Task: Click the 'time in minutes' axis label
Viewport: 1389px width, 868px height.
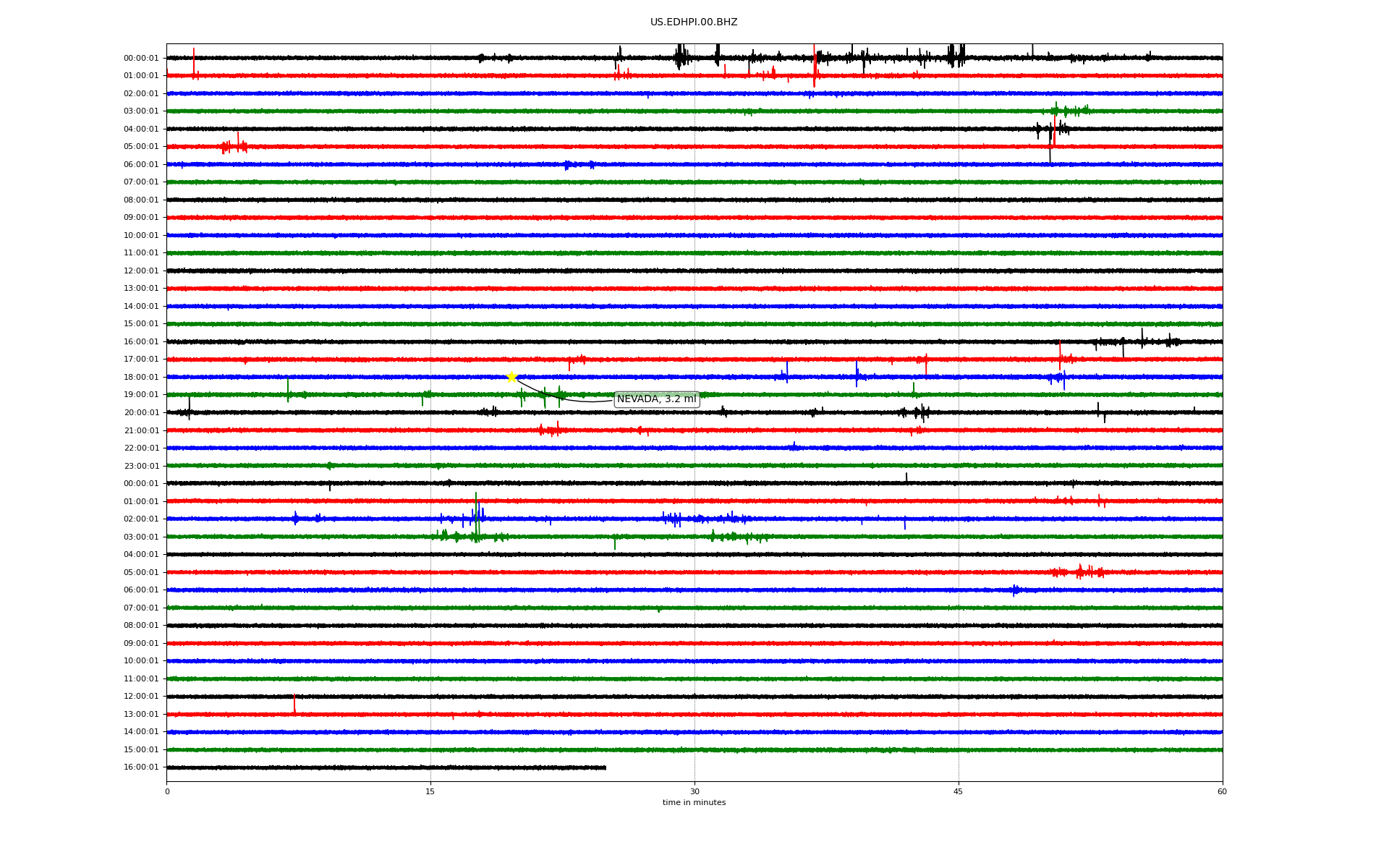Action: [693, 803]
